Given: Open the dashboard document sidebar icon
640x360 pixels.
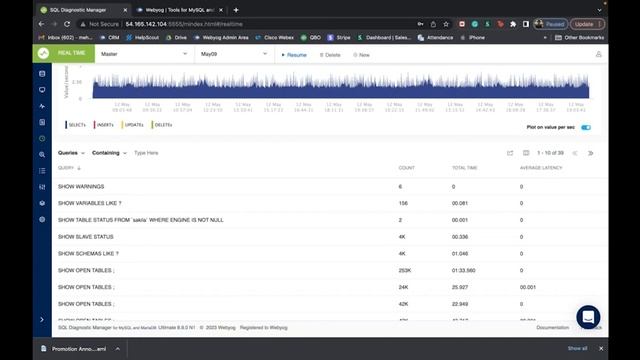Looking at the screenshot, I should 42,122.
